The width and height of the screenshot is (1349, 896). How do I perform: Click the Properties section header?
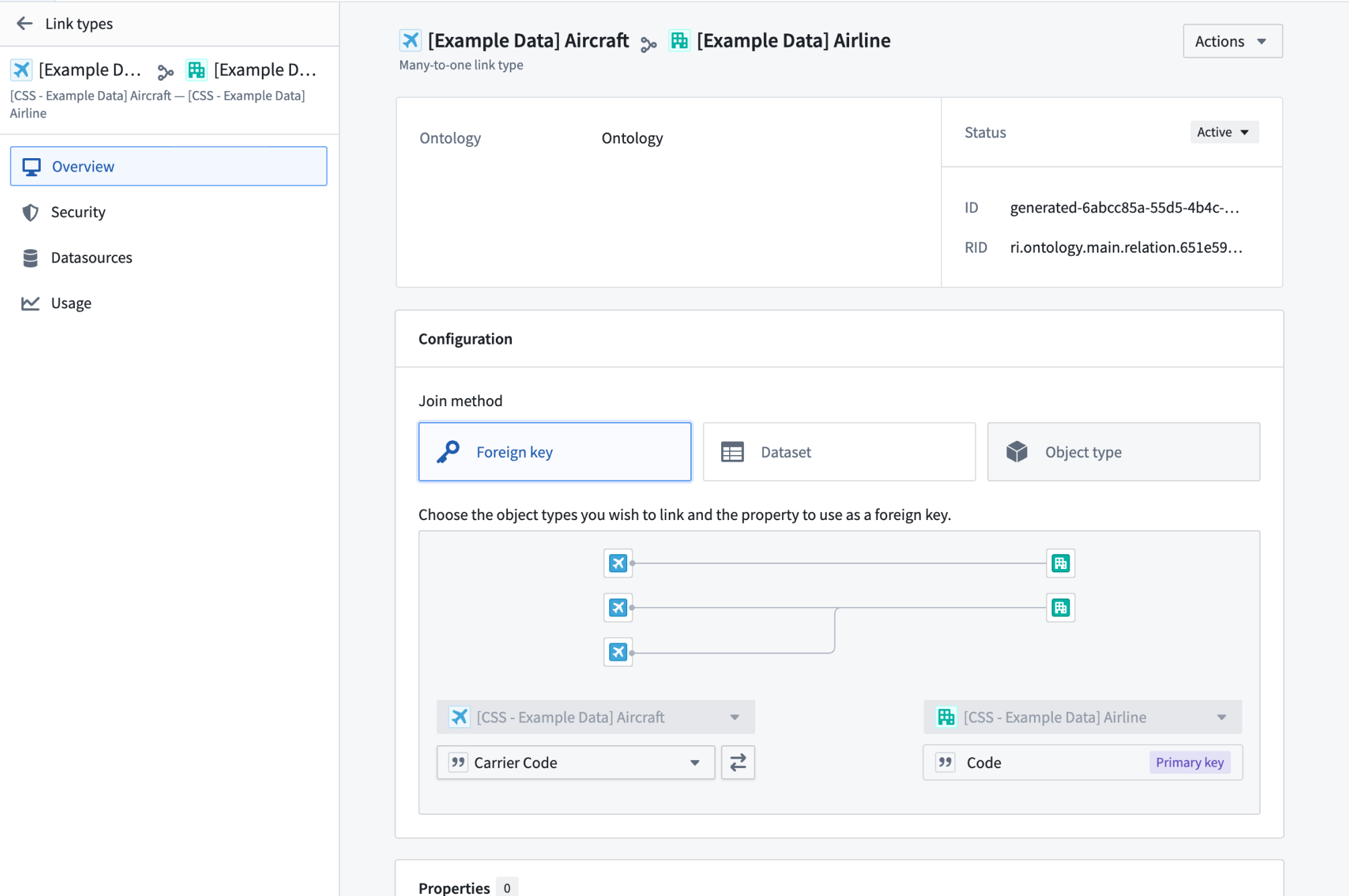(x=454, y=888)
